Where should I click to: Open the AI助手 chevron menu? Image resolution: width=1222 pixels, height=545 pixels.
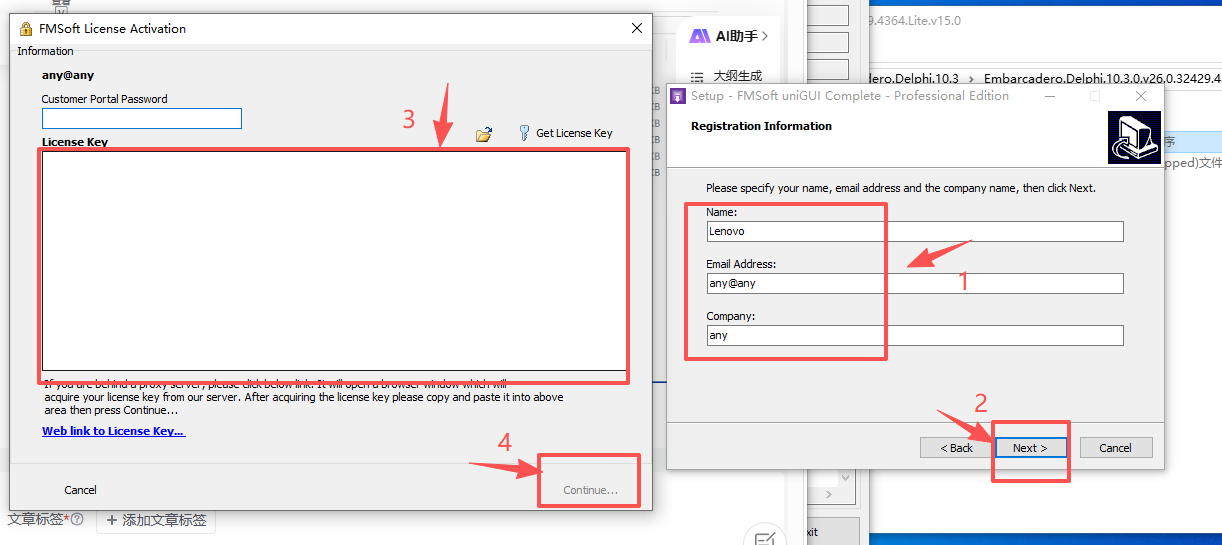pyautogui.click(x=765, y=36)
